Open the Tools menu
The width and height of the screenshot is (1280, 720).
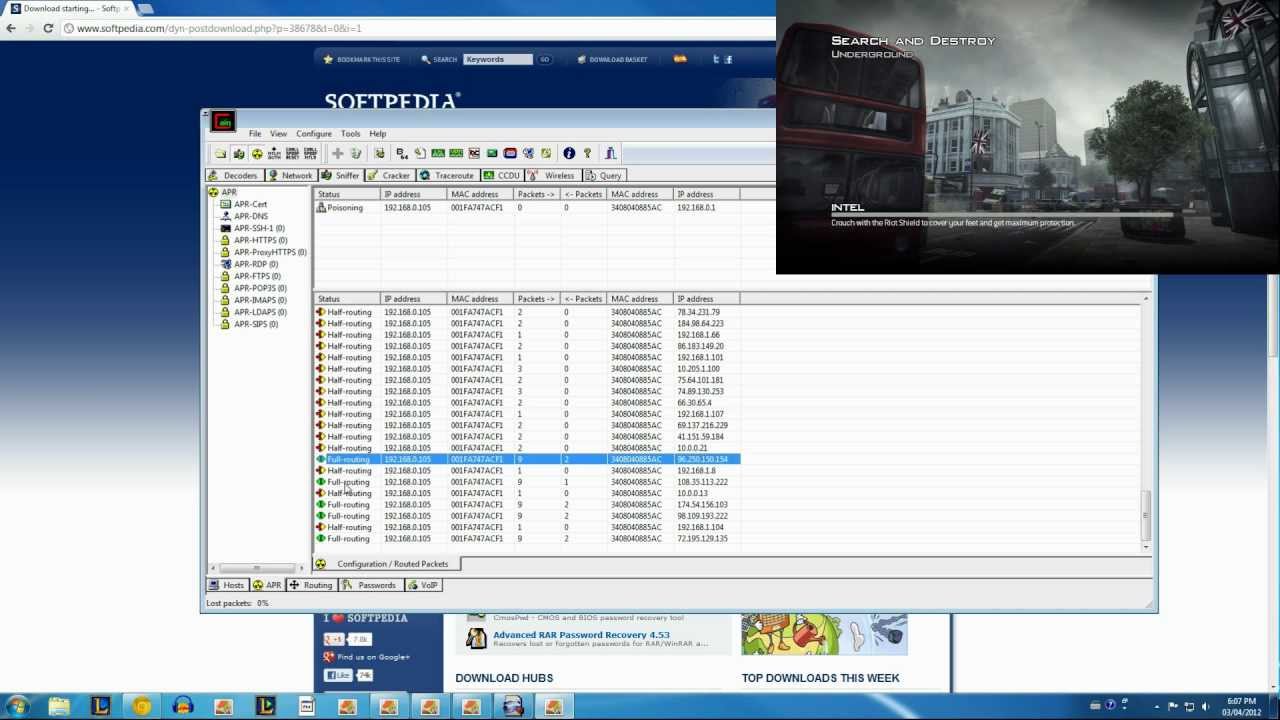coord(350,133)
